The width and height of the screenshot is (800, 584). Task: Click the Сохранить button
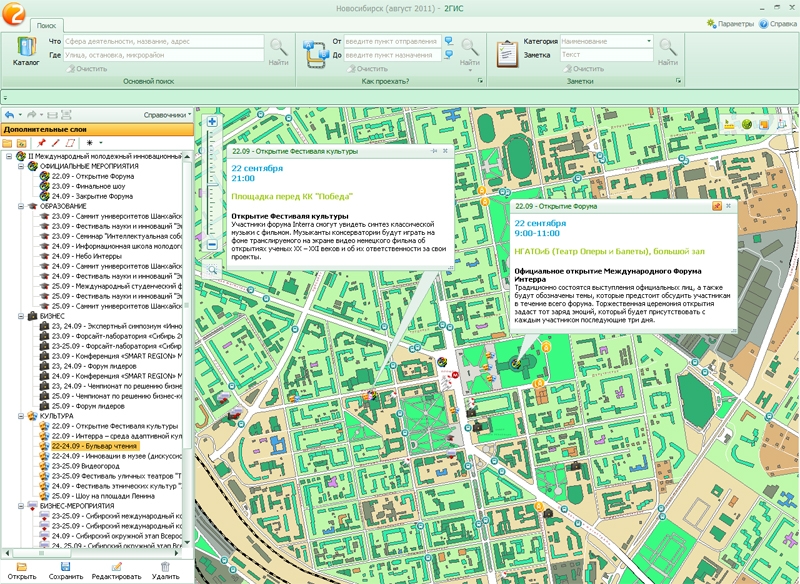tap(66, 571)
